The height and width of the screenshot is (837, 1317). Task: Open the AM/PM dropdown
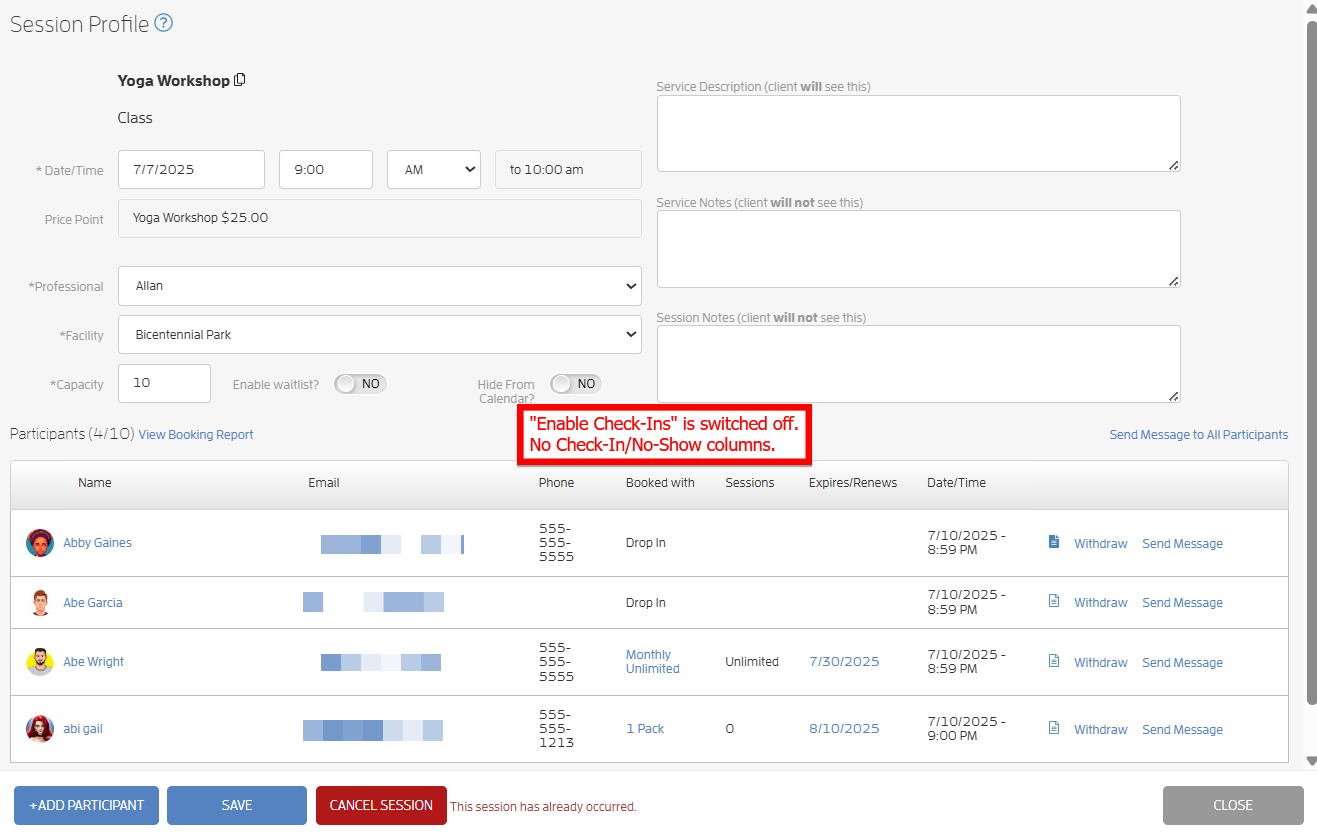(434, 169)
